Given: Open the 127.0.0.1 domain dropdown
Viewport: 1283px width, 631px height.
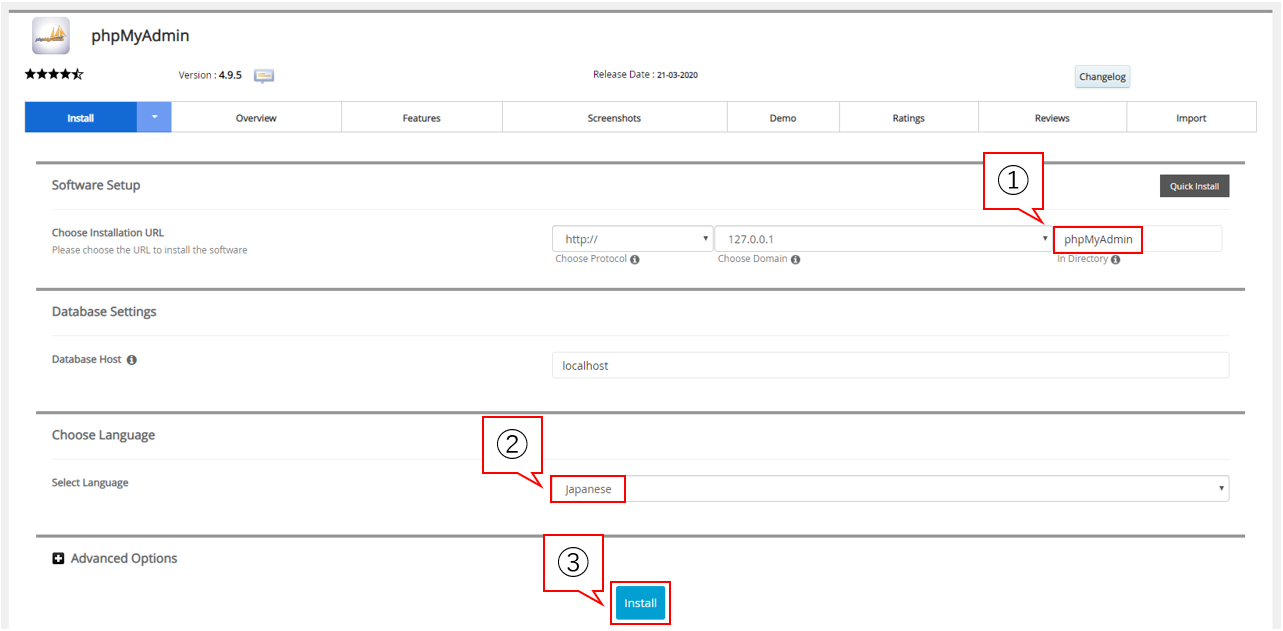Looking at the screenshot, I should pos(882,239).
